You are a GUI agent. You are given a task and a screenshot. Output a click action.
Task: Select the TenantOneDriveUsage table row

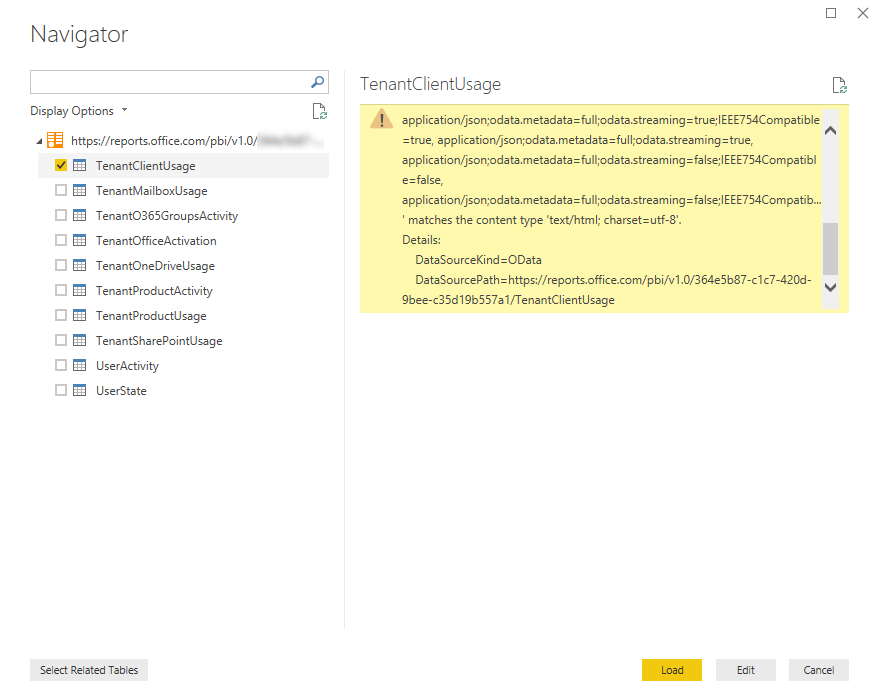[183, 265]
